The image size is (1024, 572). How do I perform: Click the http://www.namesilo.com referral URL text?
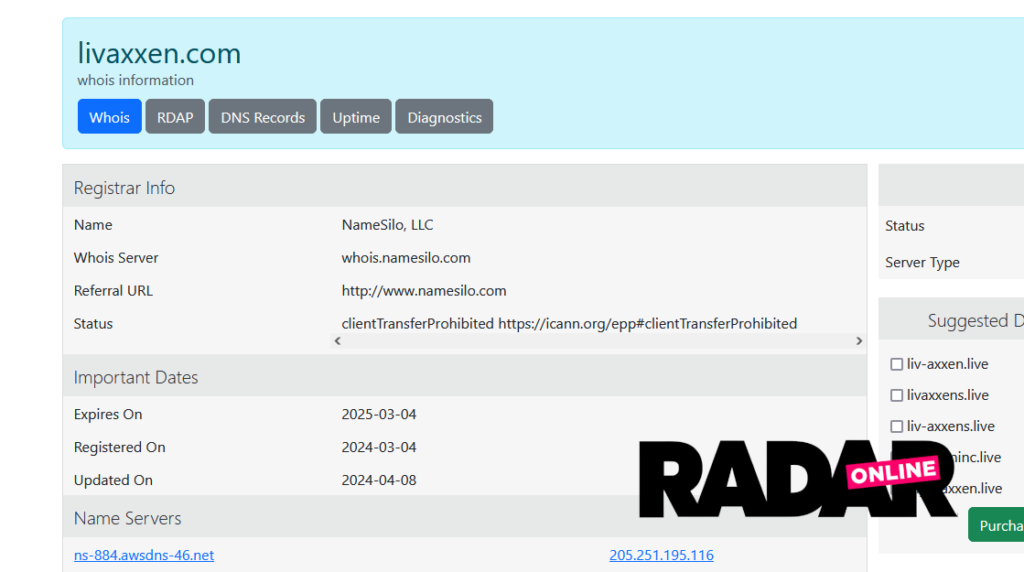click(424, 291)
